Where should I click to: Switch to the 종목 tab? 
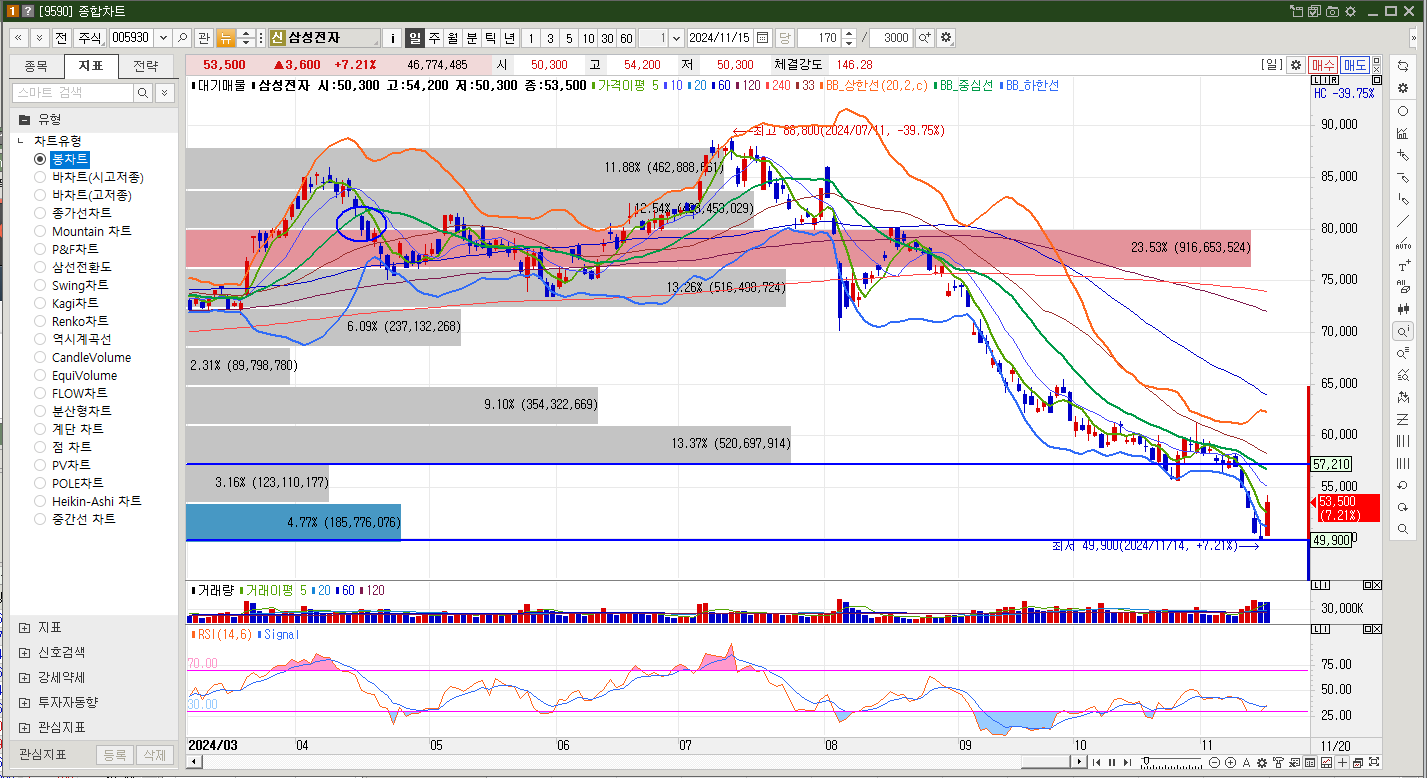click(36, 66)
